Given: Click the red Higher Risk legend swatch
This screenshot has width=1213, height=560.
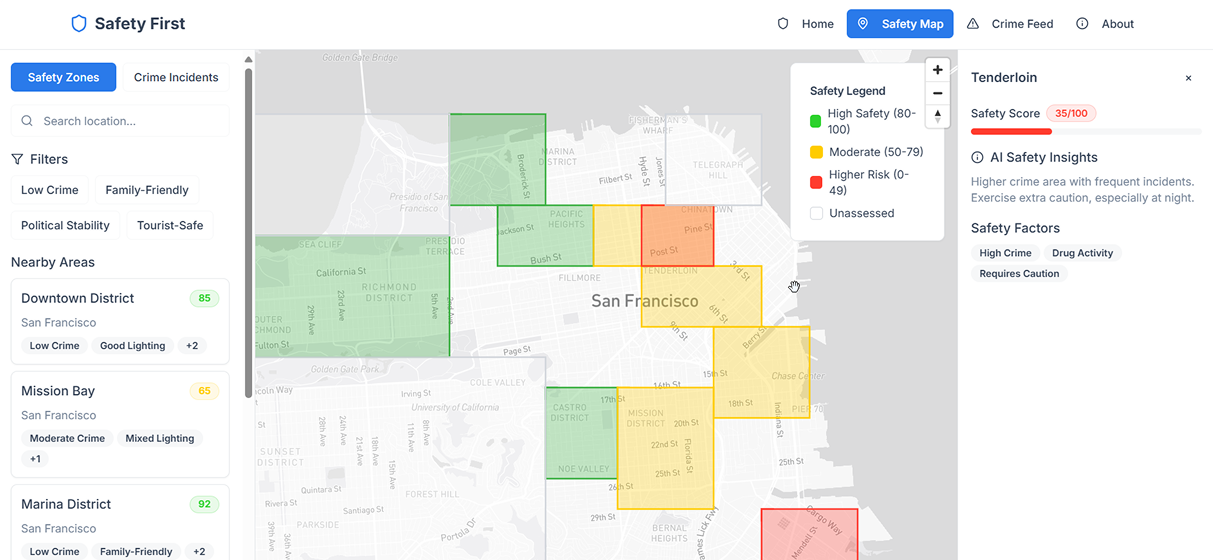Looking at the screenshot, I should click(x=816, y=182).
